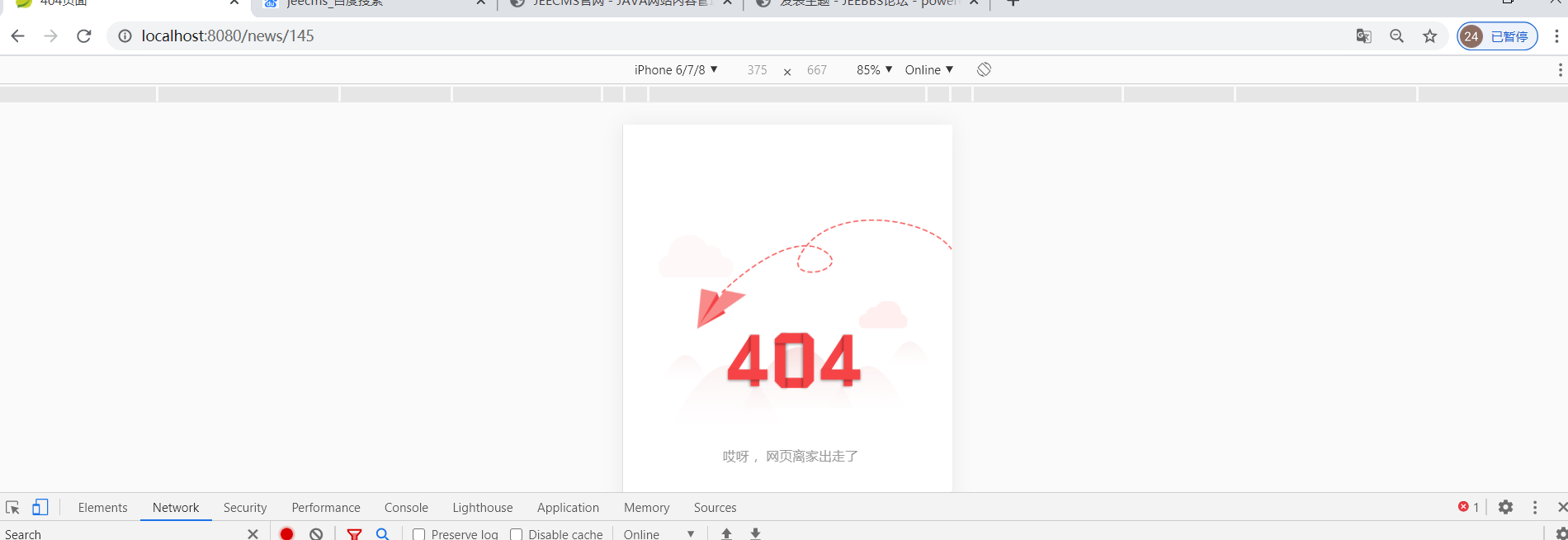Go forward with the forward arrow

pos(51,36)
